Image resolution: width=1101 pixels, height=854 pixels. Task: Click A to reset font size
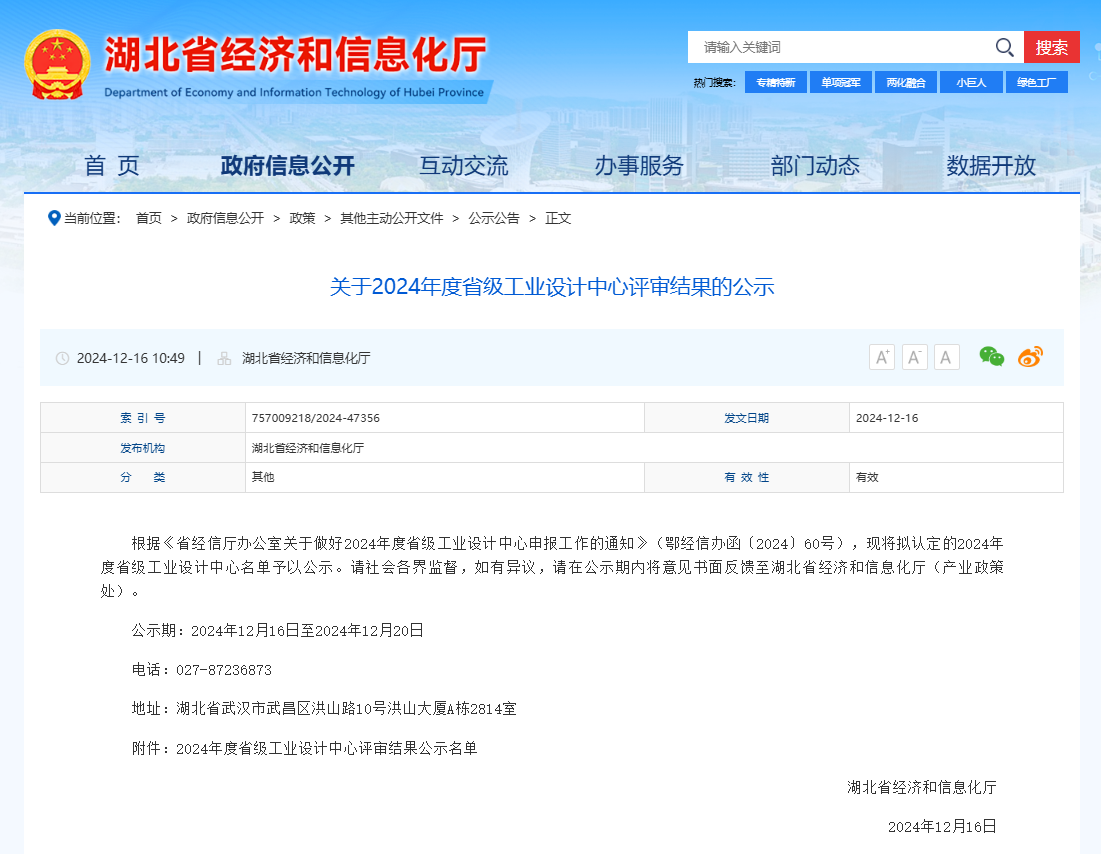946,356
